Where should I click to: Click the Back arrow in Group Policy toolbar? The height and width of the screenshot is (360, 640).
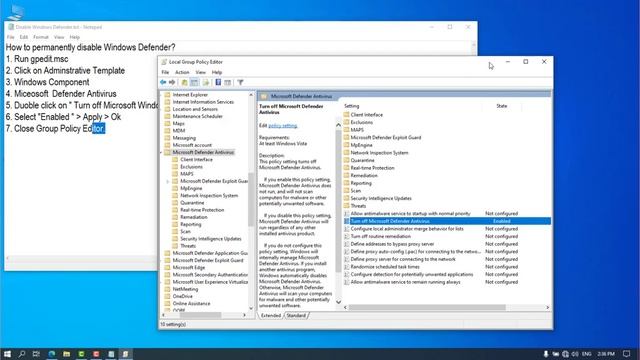(x=163, y=82)
